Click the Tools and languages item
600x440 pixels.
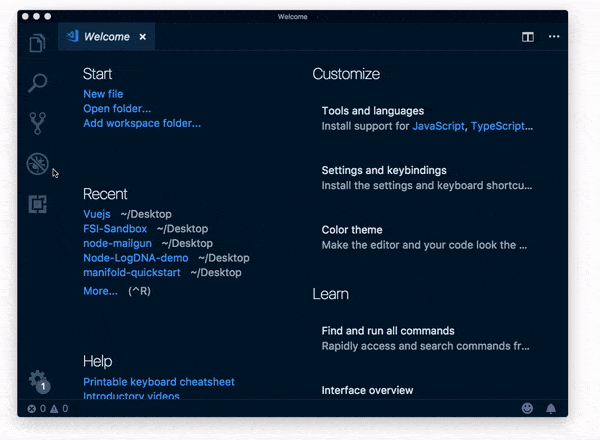click(427, 119)
